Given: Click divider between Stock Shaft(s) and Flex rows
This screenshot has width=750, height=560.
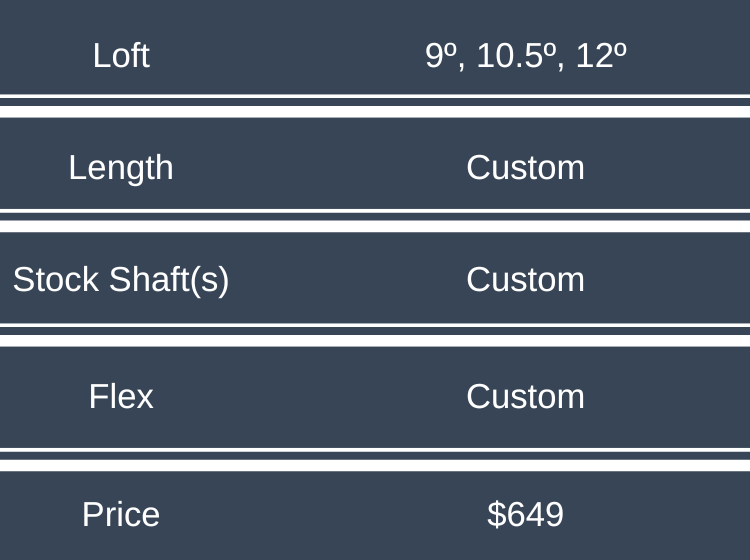Looking at the screenshot, I should click(375, 340).
